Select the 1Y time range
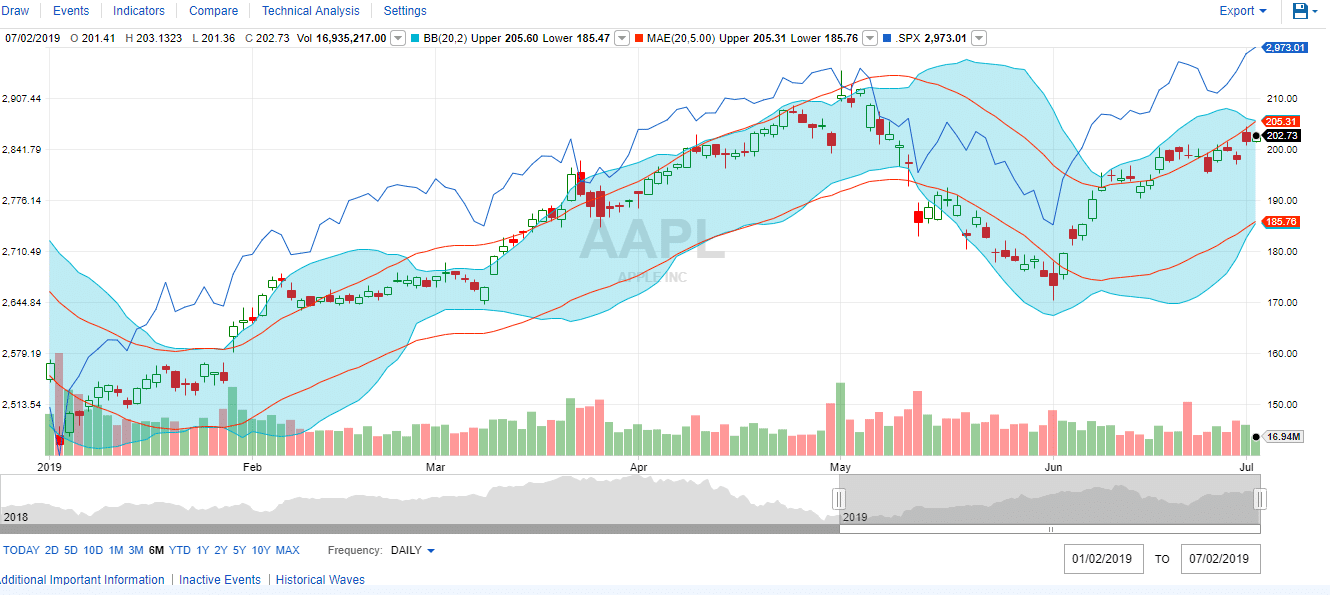The height and width of the screenshot is (595, 1330). point(203,550)
